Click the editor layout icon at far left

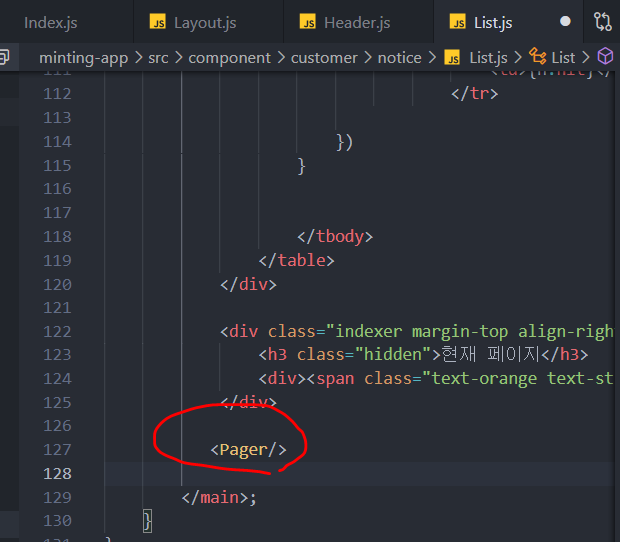pyautogui.click(x=4, y=57)
